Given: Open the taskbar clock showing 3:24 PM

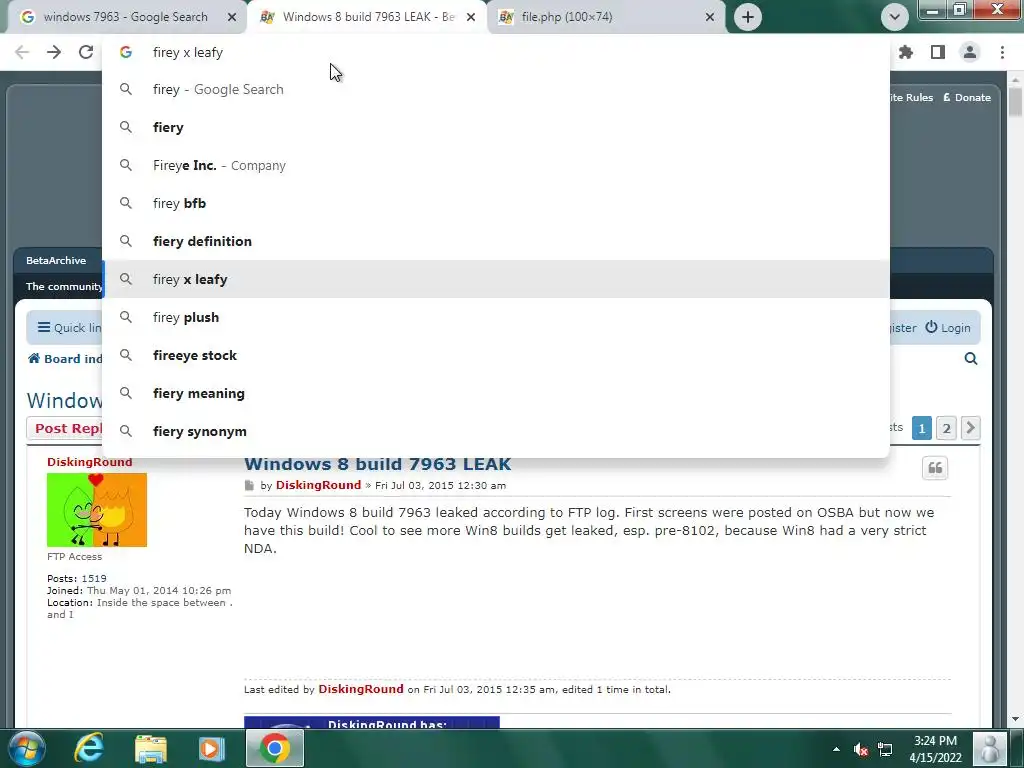Looking at the screenshot, I should [x=935, y=749].
